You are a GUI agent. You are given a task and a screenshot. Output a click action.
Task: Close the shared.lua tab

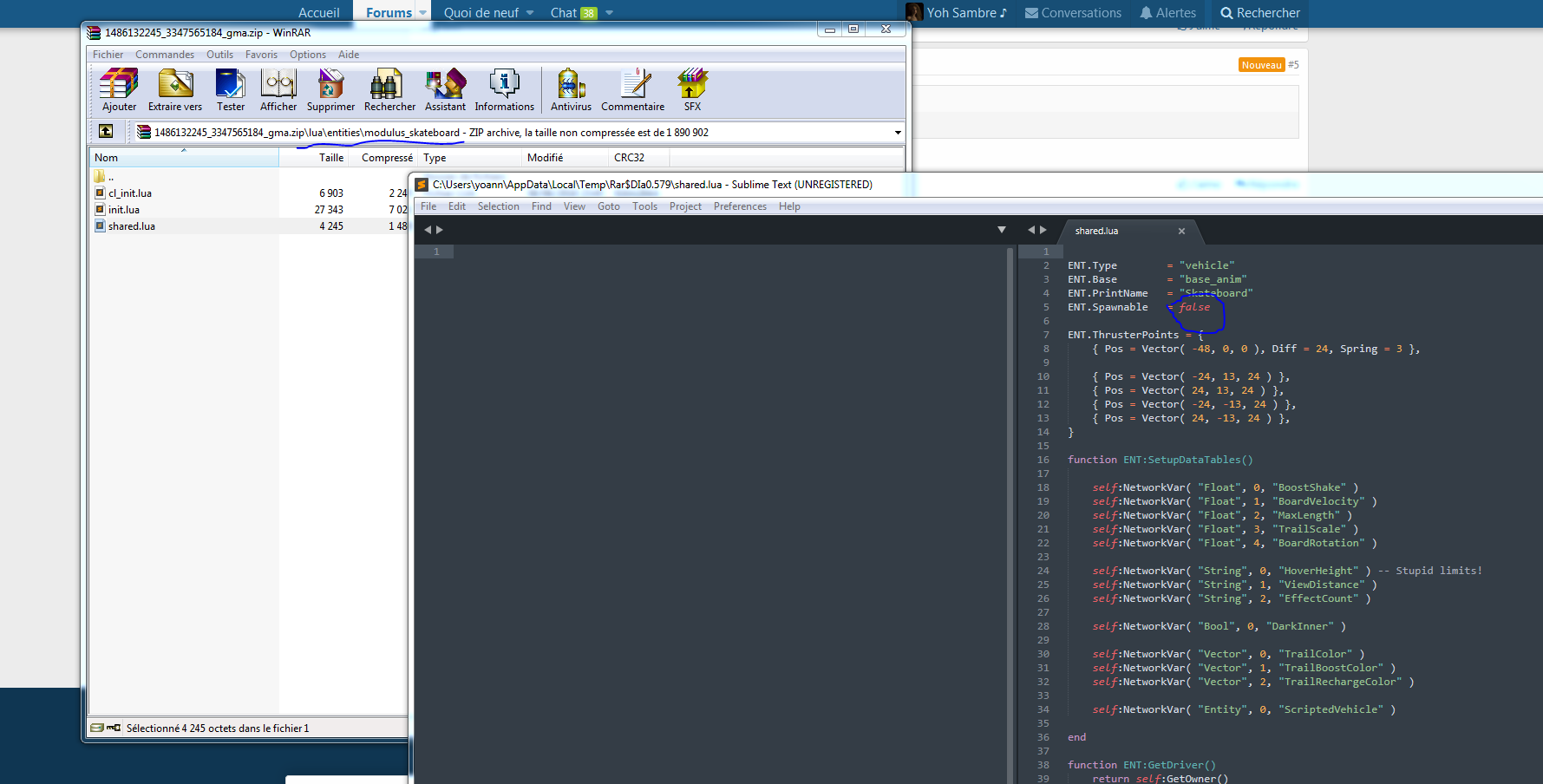click(1181, 231)
